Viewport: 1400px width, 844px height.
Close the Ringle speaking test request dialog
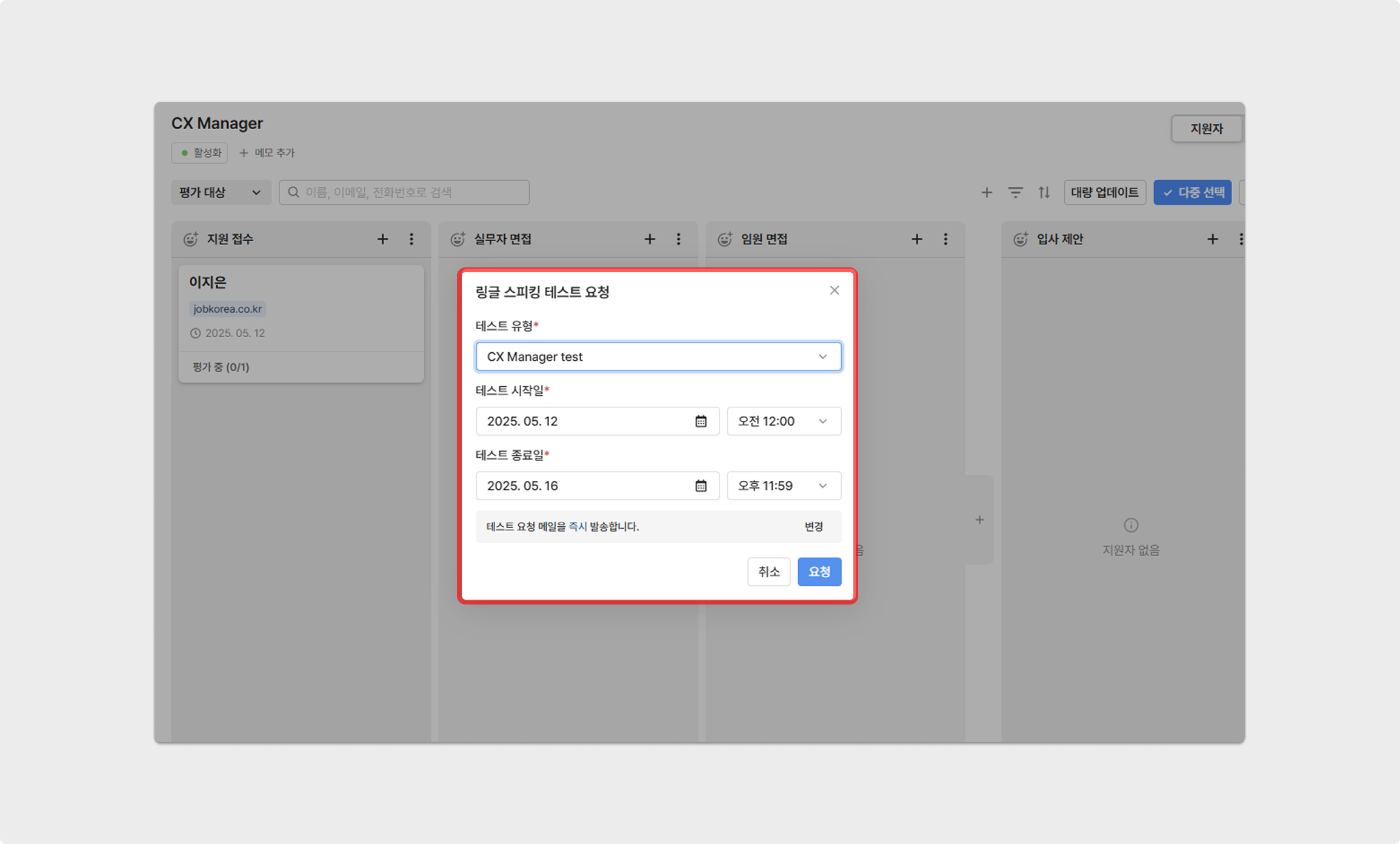[x=835, y=290]
